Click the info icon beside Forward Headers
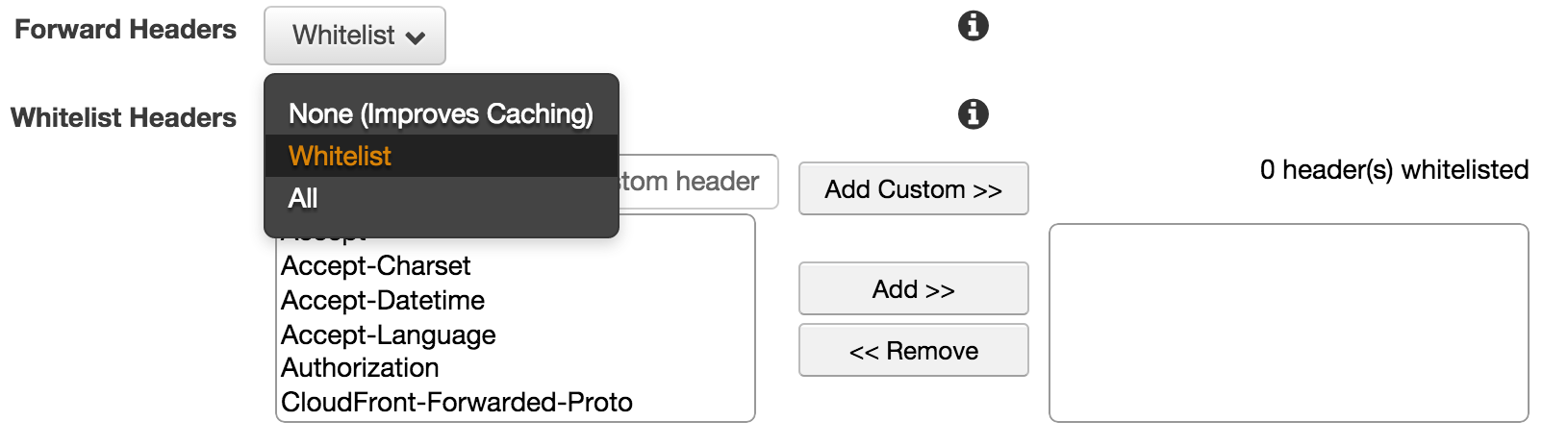This screenshot has width=1568, height=446. coord(973,26)
